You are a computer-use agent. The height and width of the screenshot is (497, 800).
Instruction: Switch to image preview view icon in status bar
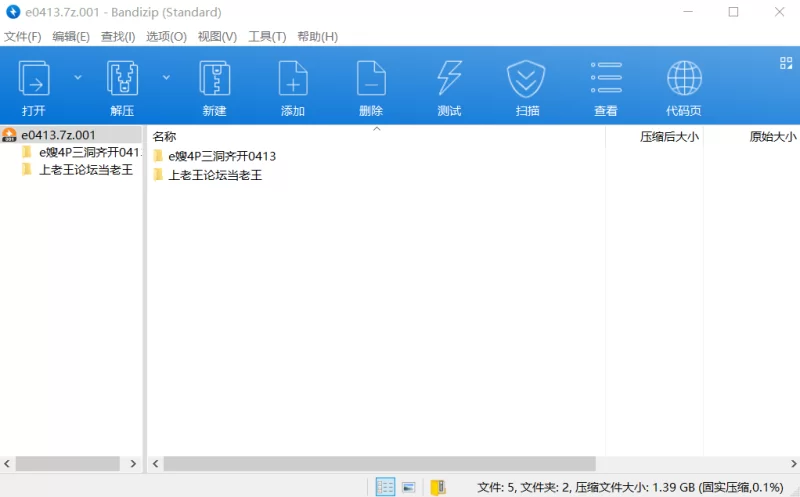(409, 487)
